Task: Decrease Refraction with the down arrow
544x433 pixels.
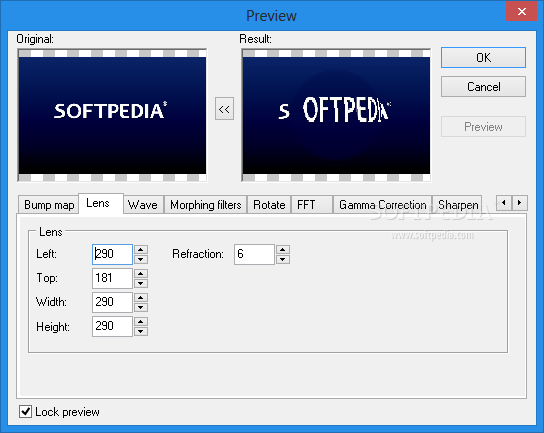Action: point(283,259)
